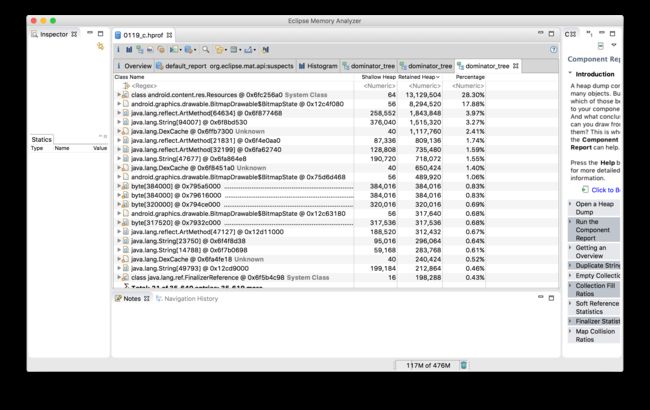Click the garbage collector trash icon

pos(464,365)
